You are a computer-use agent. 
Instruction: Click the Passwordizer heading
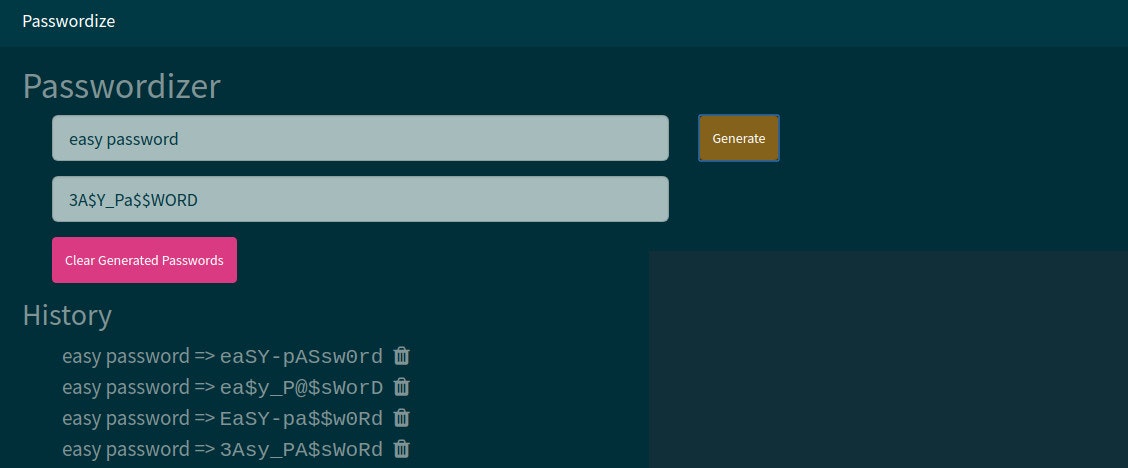(x=122, y=86)
